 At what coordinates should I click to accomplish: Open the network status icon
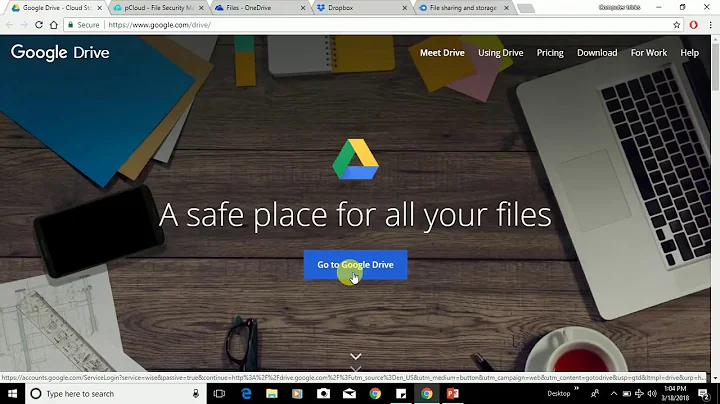(639, 393)
